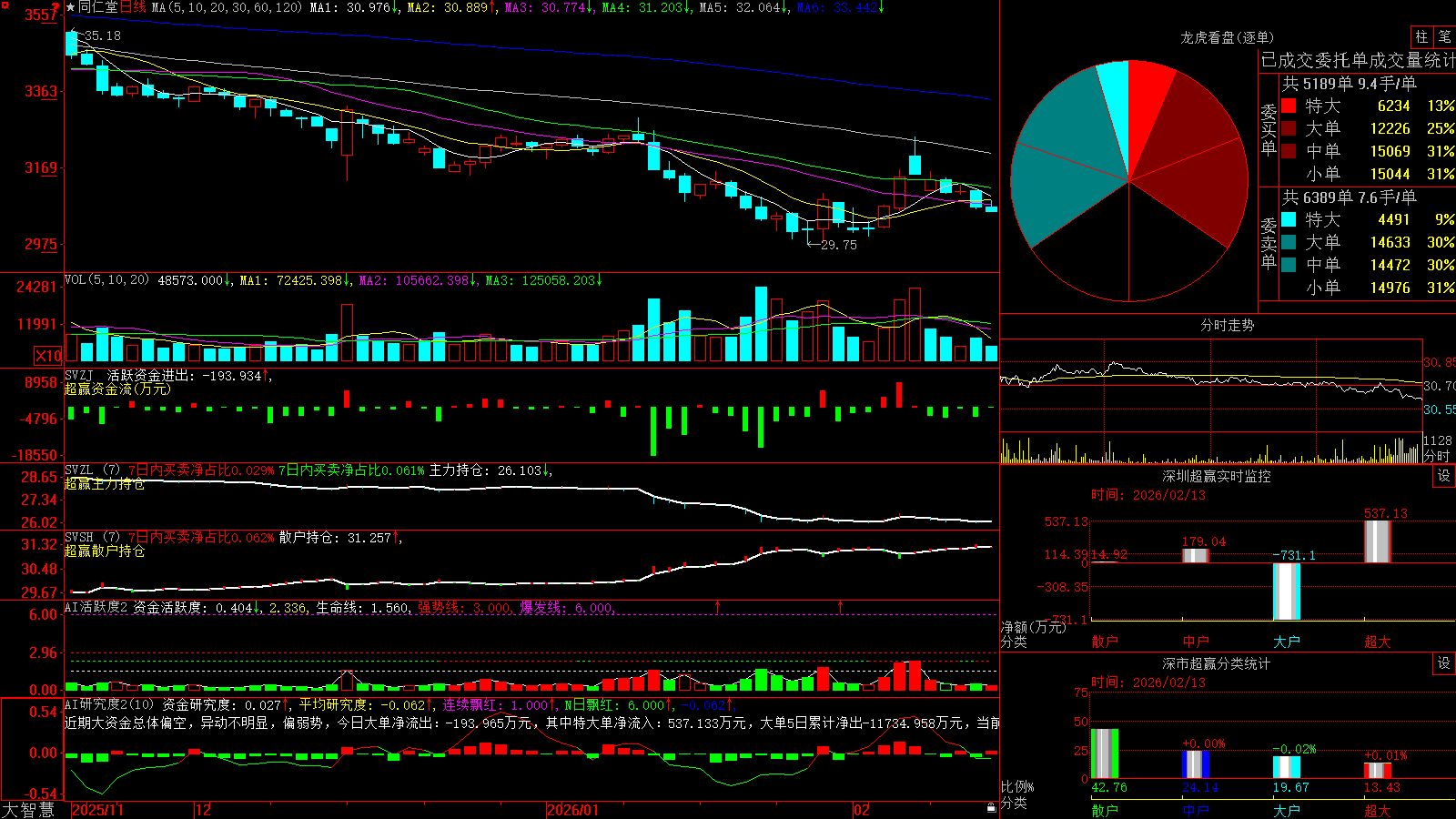
Task: Select the MA(5,10,20,30,60,120) indicator label
Action: coord(227,7)
